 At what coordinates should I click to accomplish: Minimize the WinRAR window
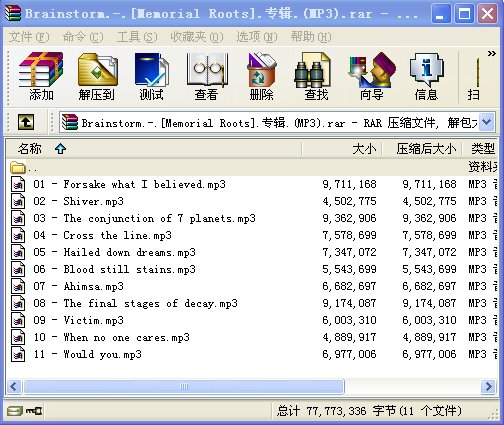point(441,14)
